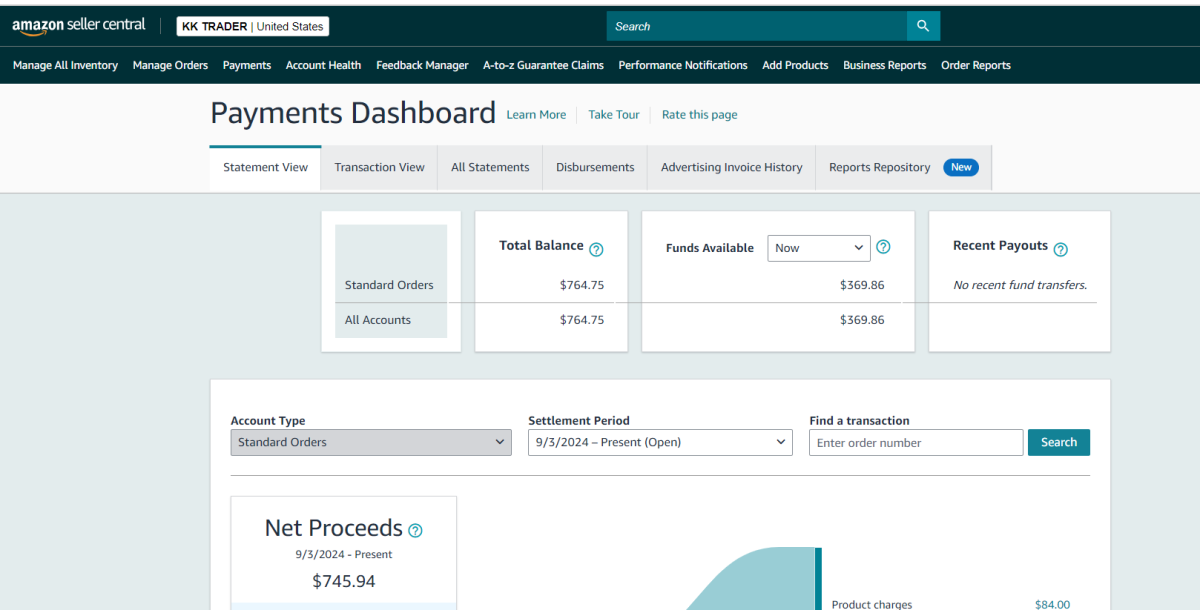This screenshot has width=1200, height=610.
Task: Open the Settlement Period dropdown
Action: pyautogui.click(x=660, y=442)
